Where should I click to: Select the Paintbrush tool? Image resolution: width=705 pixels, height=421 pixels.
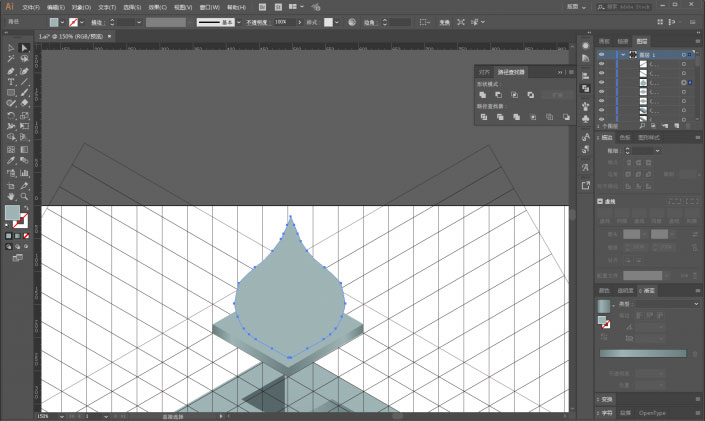click(x=24, y=93)
